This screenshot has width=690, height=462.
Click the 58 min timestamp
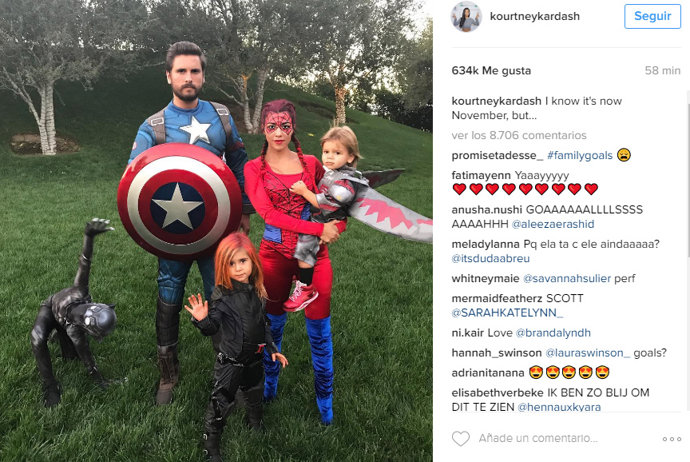(x=662, y=70)
